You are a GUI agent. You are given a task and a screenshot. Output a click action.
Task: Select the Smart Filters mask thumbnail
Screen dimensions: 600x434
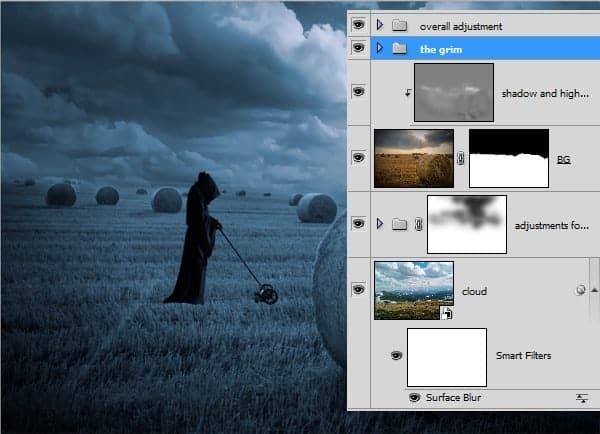(447, 357)
